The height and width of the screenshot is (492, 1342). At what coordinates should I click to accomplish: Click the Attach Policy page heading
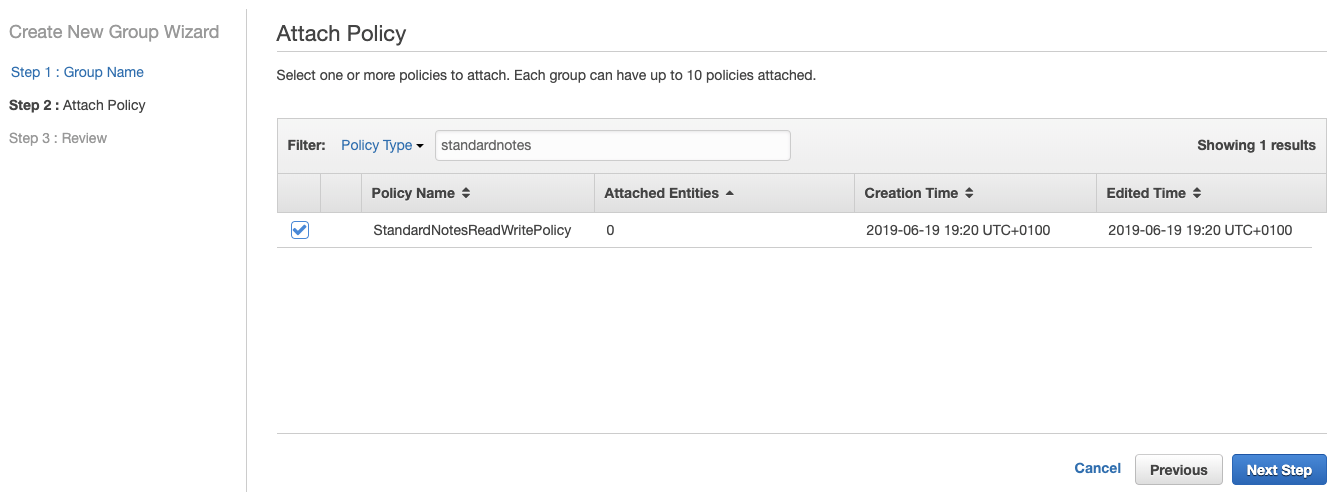point(341,33)
